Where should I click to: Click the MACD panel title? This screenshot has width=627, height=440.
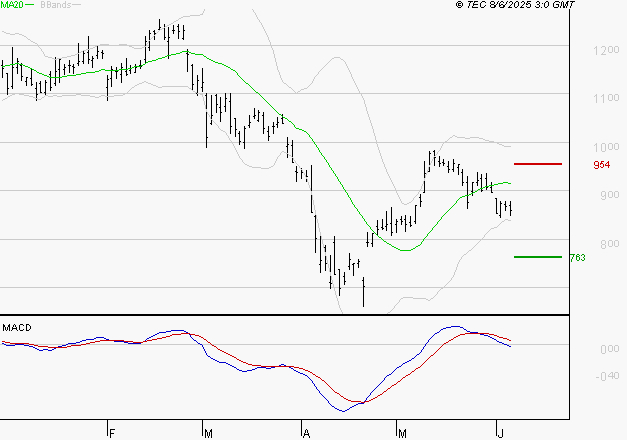[17, 328]
